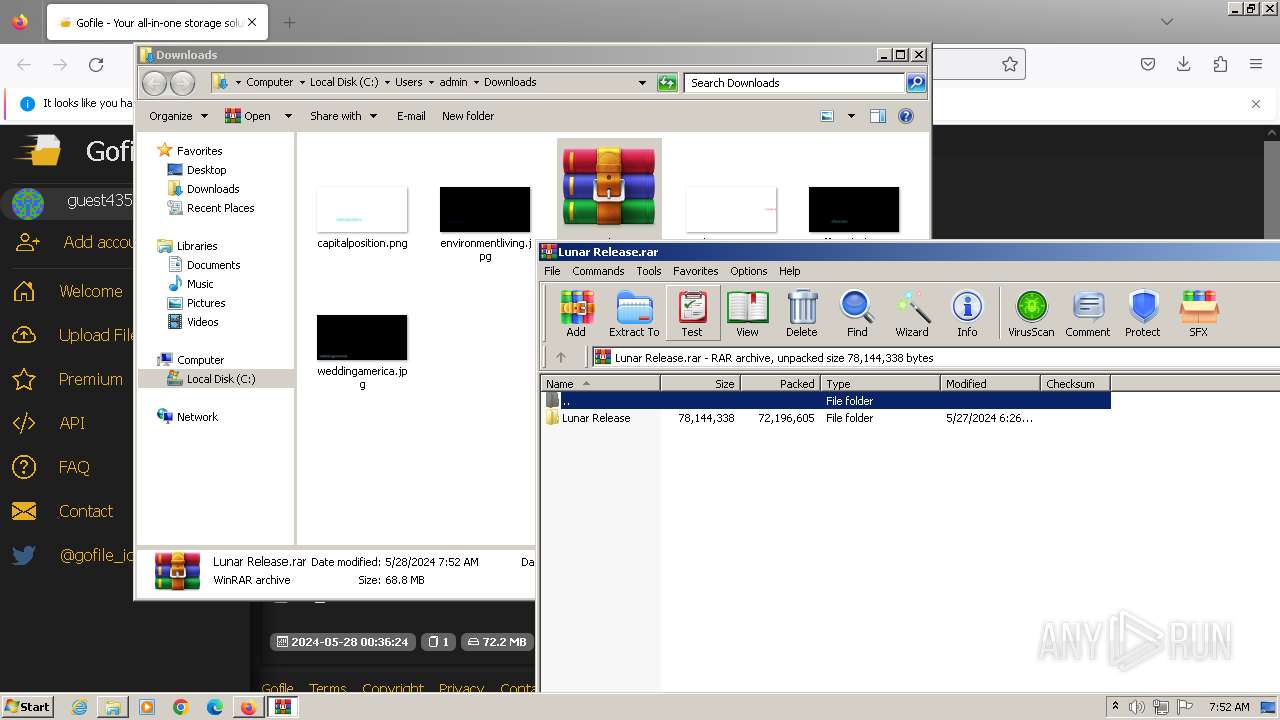
Task: Click the Start button
Action: click(27, 707)
